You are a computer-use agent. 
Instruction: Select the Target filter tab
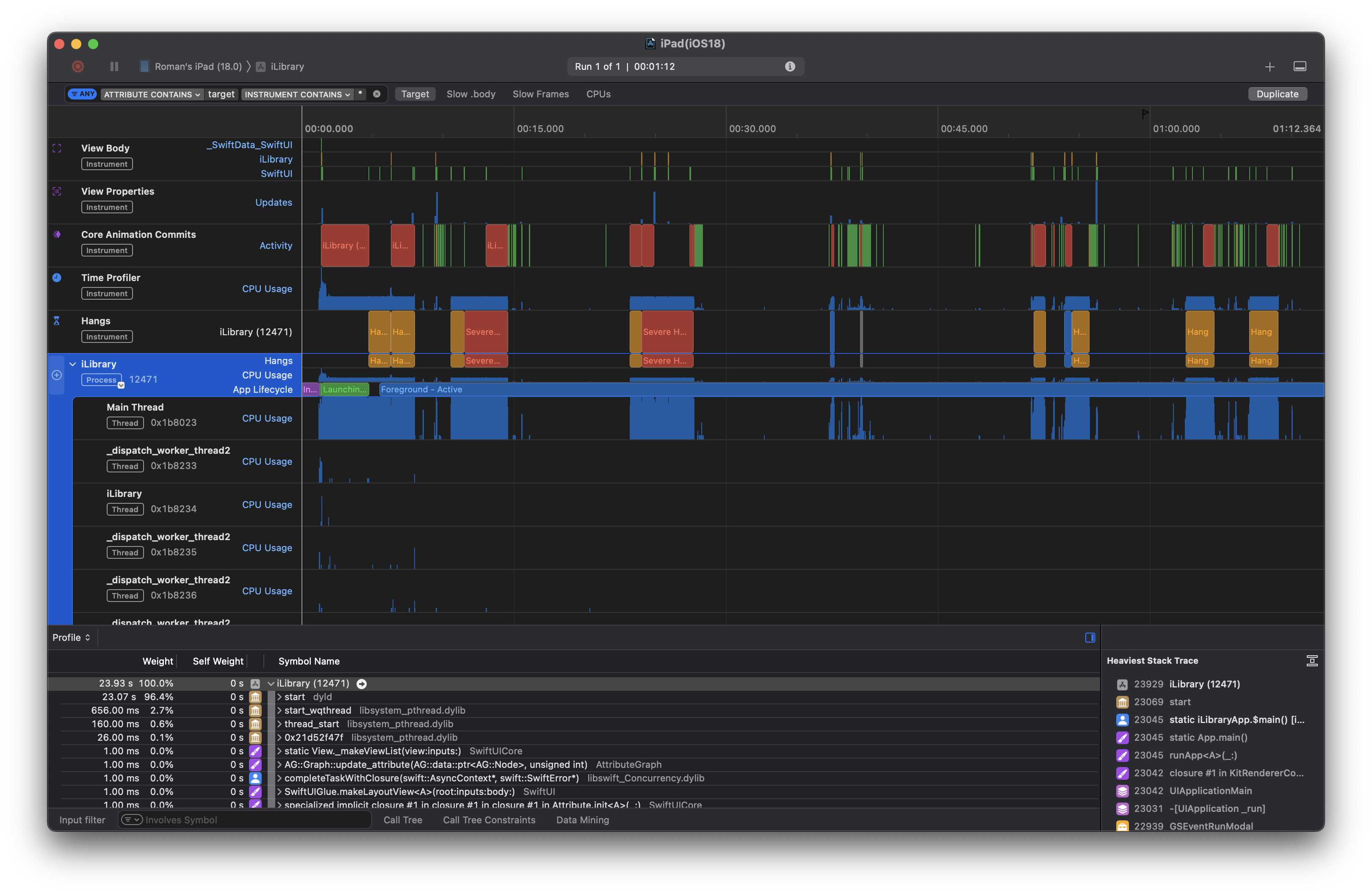pyautogui.click(x=415, y=94)
